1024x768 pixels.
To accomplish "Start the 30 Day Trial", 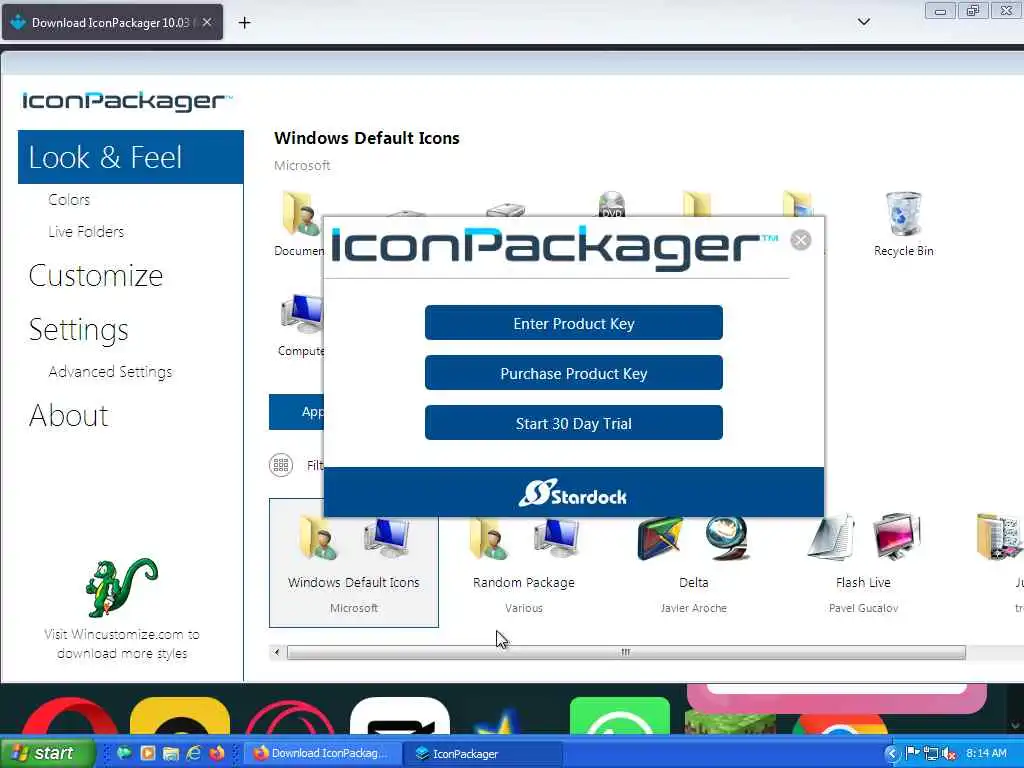I will tap(573, 423).
